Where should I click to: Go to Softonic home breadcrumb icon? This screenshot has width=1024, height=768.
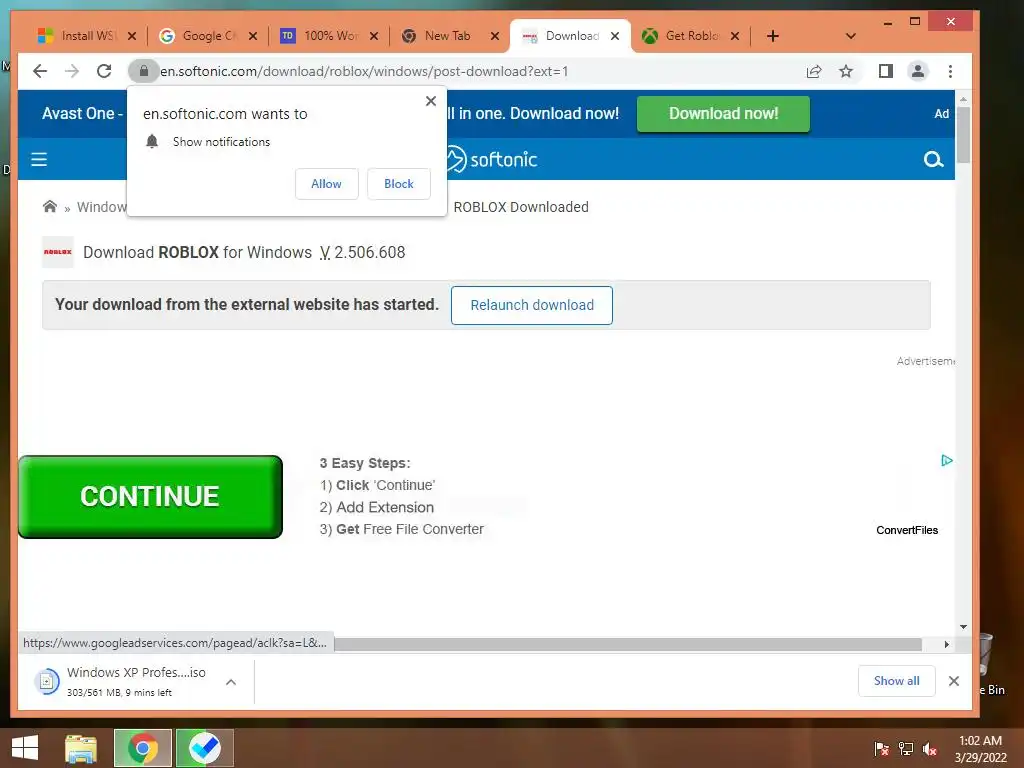pos(50,207)
